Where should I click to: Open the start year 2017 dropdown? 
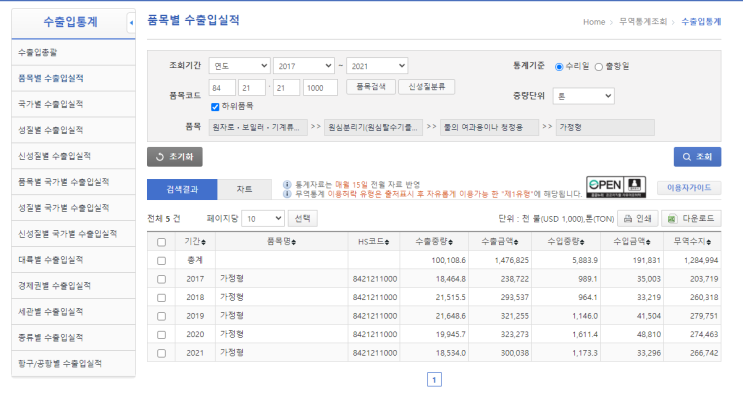click(x=303, y=66)
